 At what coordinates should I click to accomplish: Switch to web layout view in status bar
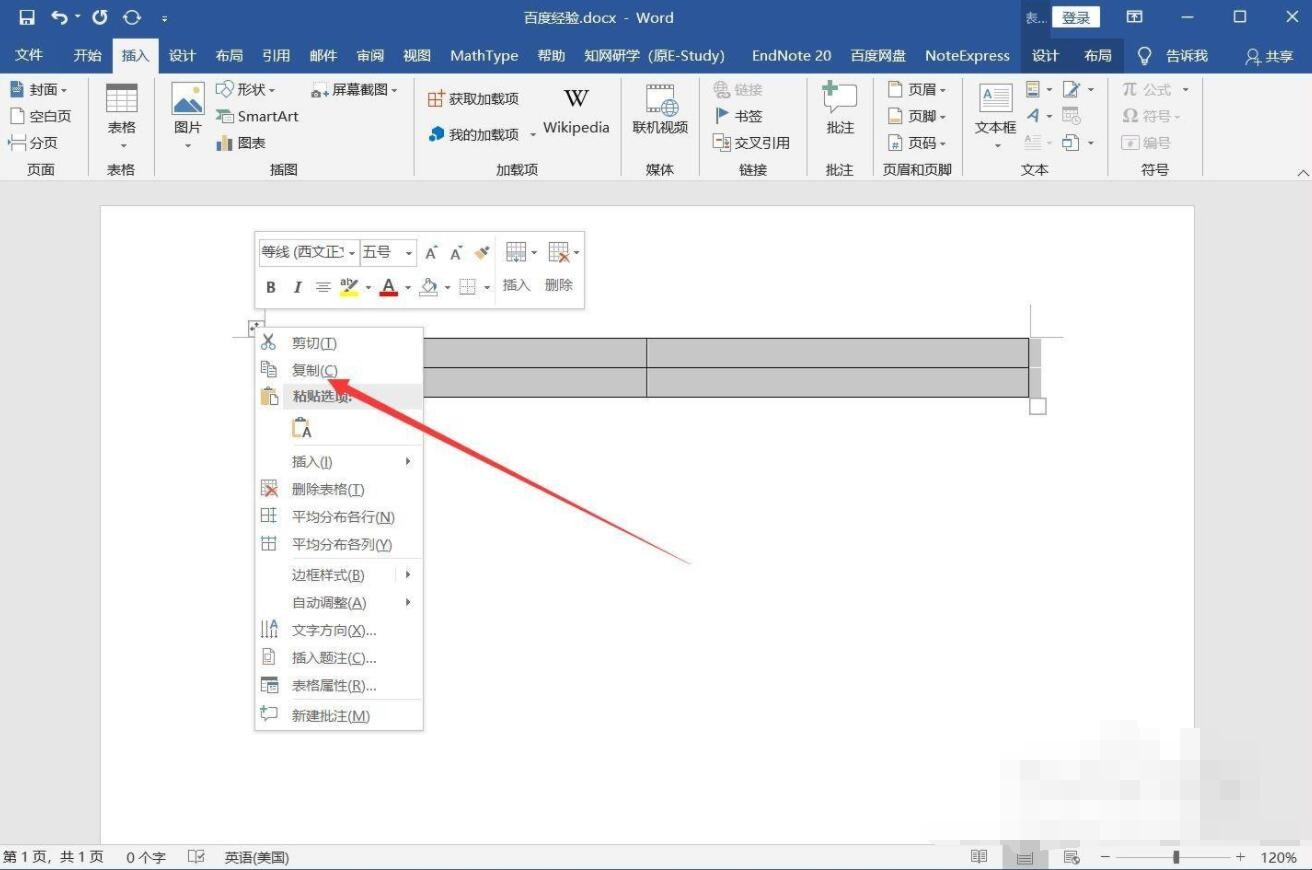(1071, 857)
